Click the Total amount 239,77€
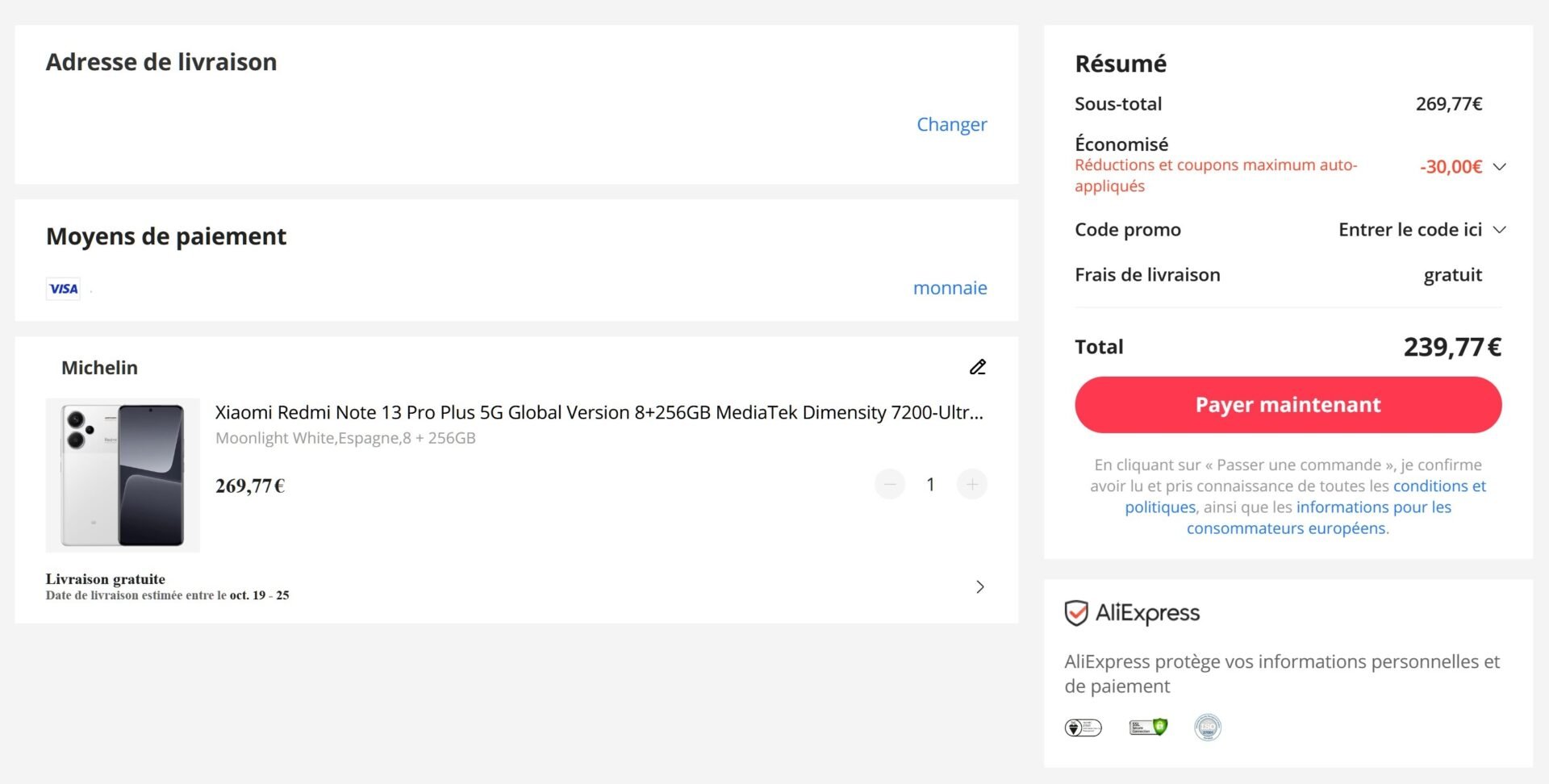 coord(1452,347)
